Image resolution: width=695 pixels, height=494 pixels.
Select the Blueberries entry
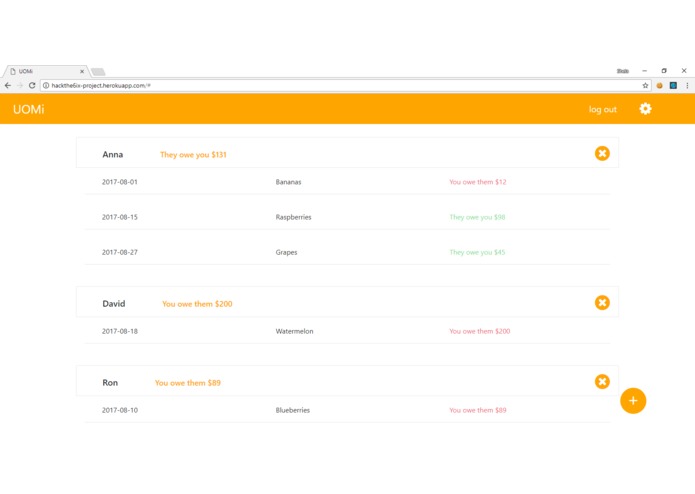click(x=293, y=410)
